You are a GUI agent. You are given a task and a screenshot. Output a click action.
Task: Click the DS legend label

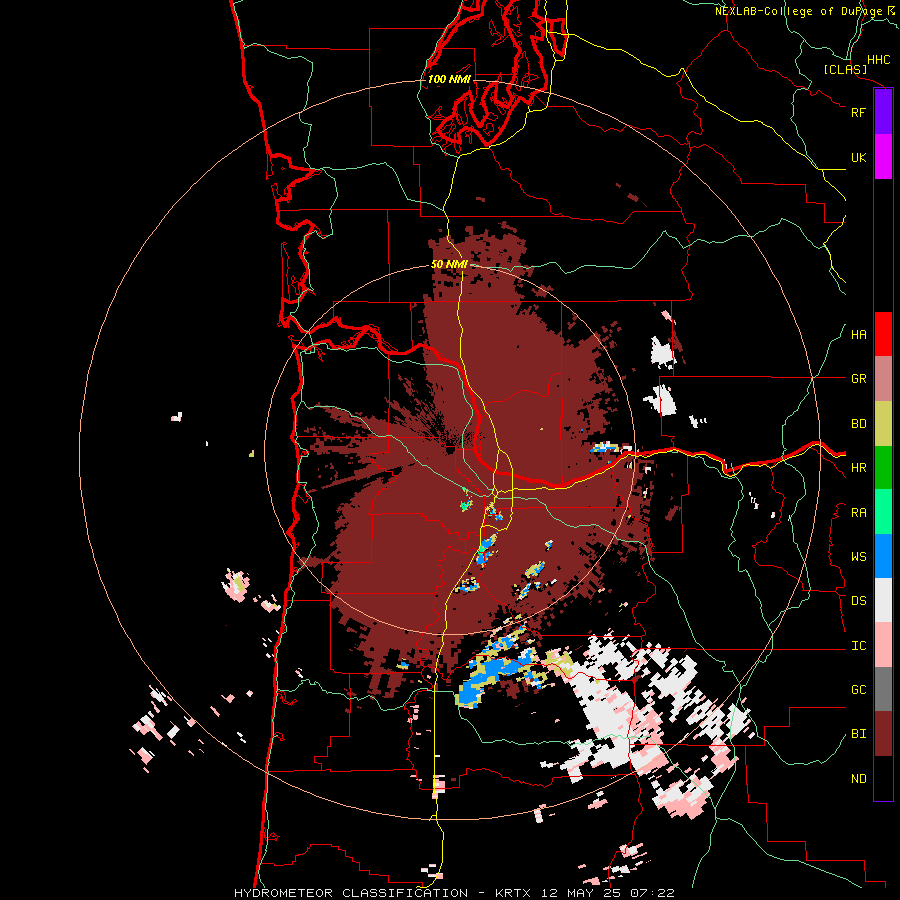click(x=858, y=601)
